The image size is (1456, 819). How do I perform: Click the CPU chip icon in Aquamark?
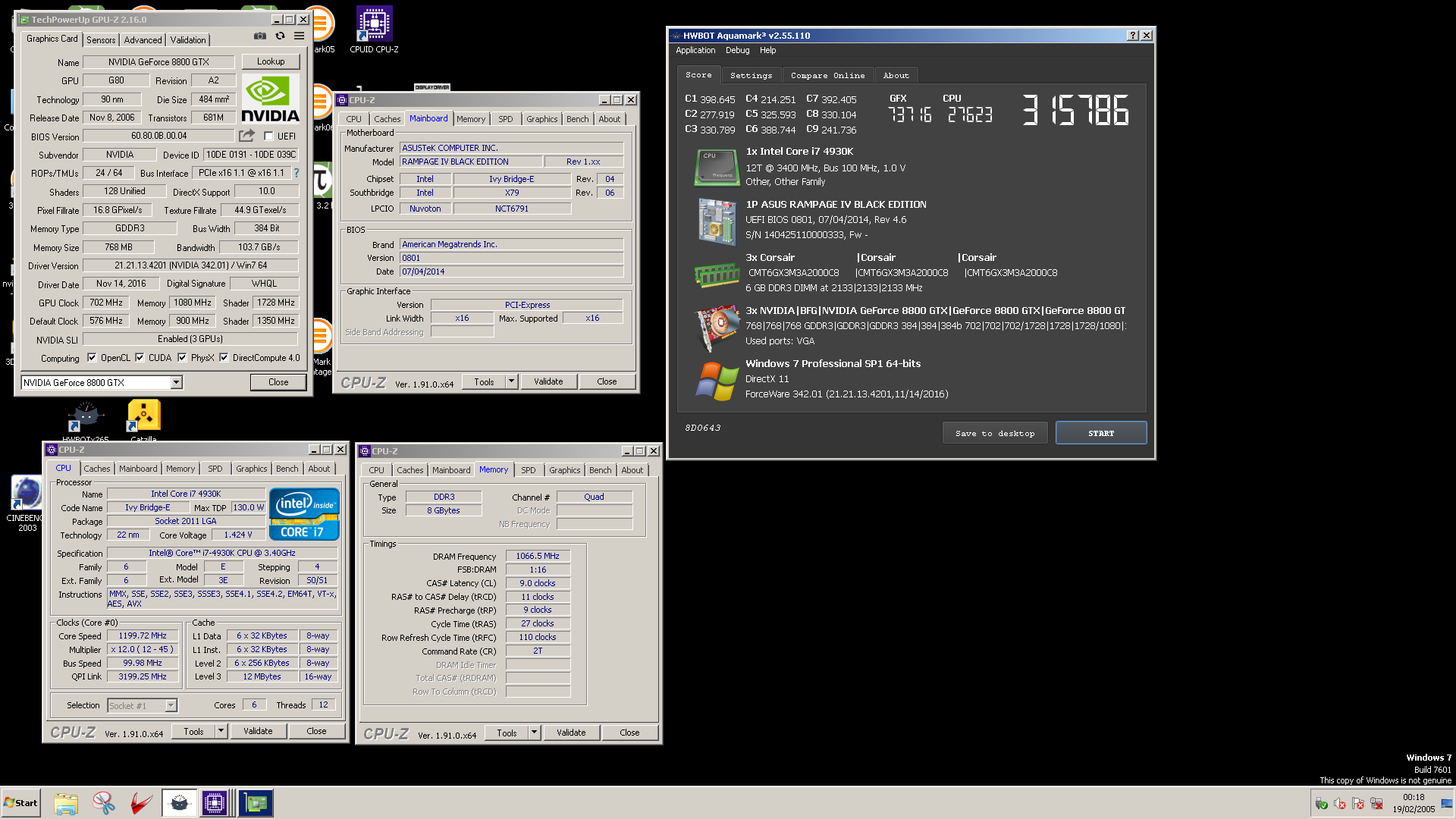pyautogui.click(x=716, y=168)
